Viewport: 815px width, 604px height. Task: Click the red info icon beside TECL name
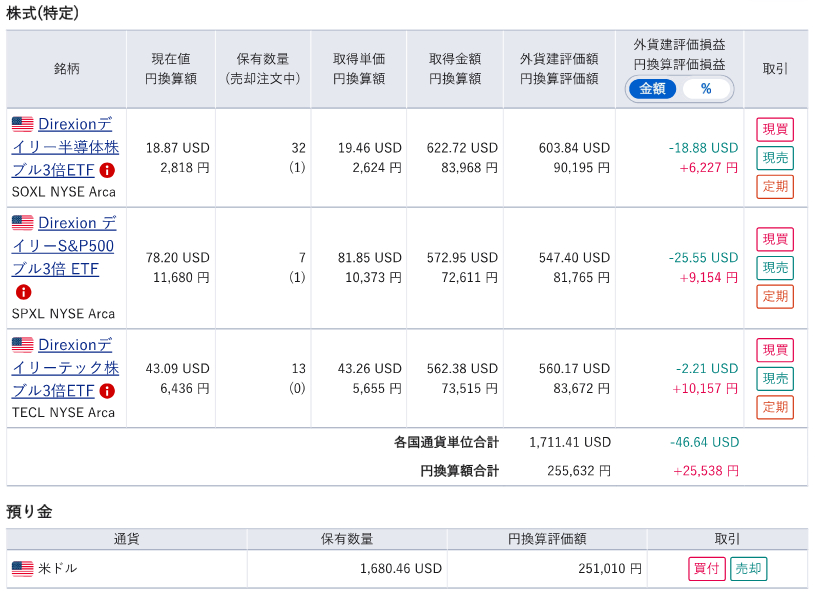(x=107, y=391)
